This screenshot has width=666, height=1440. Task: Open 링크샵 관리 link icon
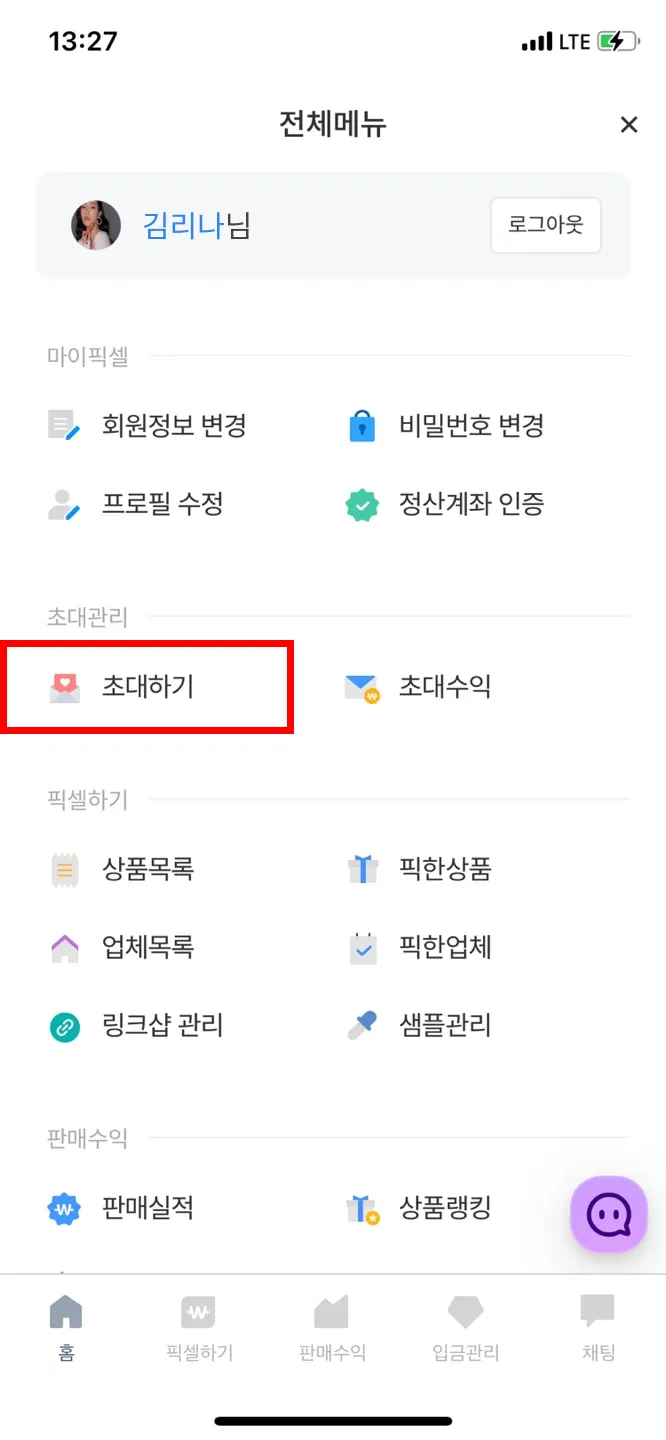64,1026
